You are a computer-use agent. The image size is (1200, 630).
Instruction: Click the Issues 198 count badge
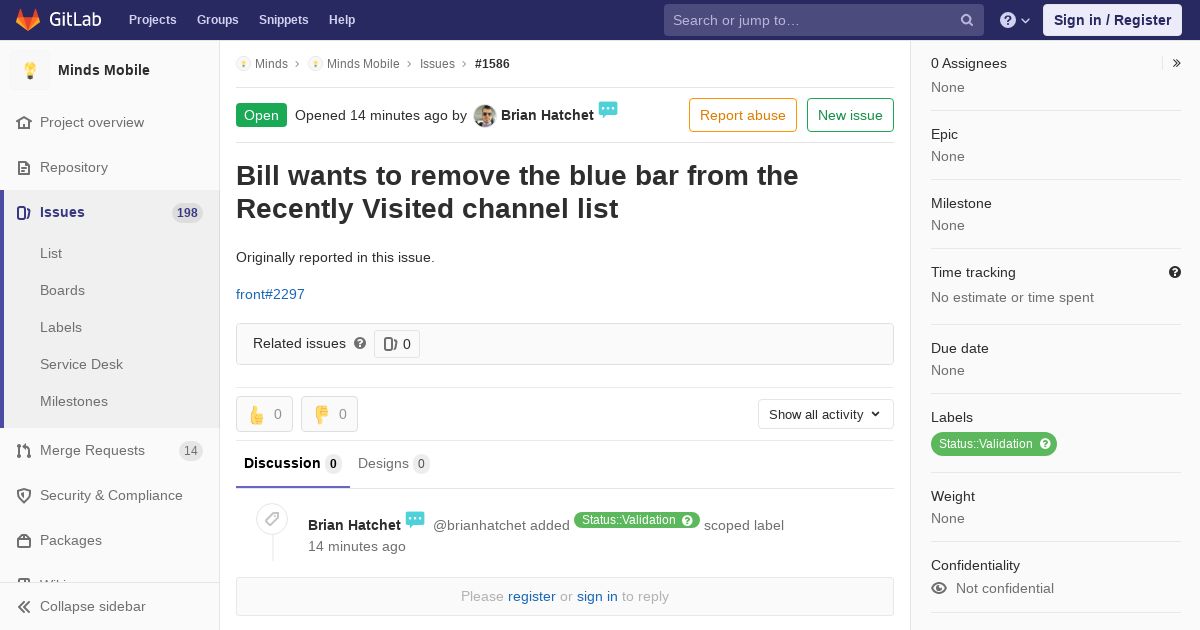coord(187,212)
